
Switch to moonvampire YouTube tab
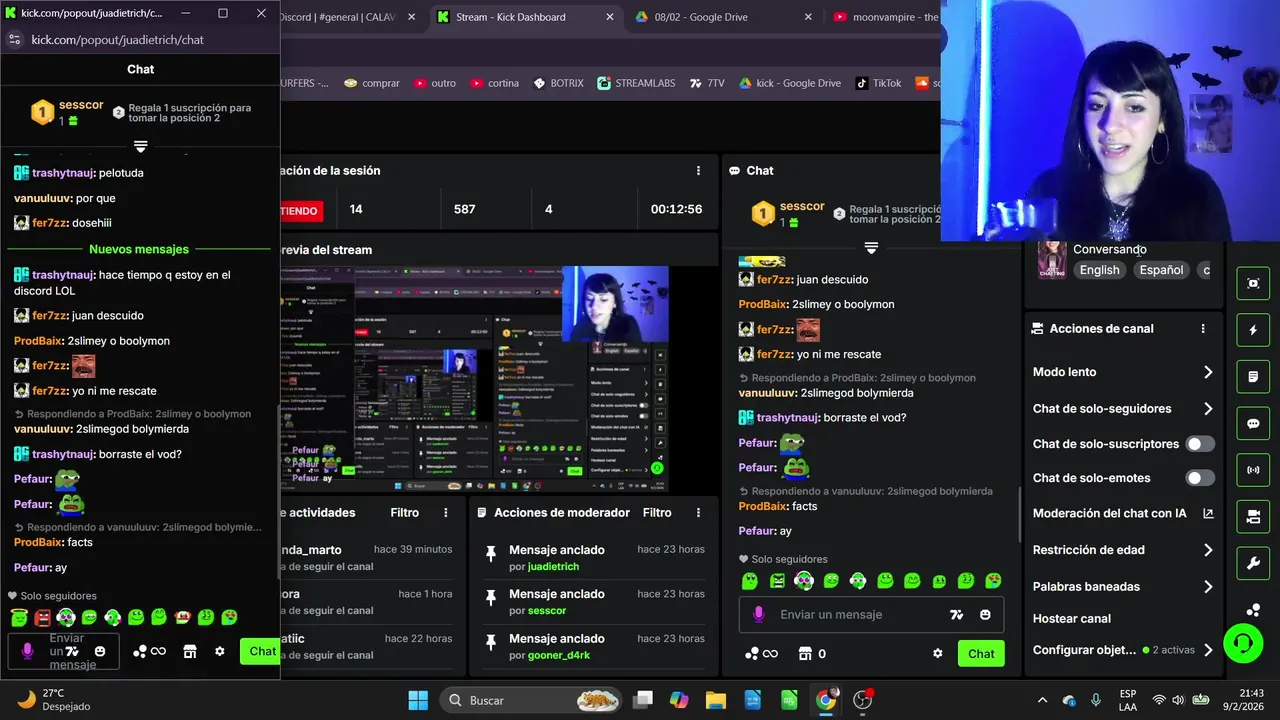(885, 17)
